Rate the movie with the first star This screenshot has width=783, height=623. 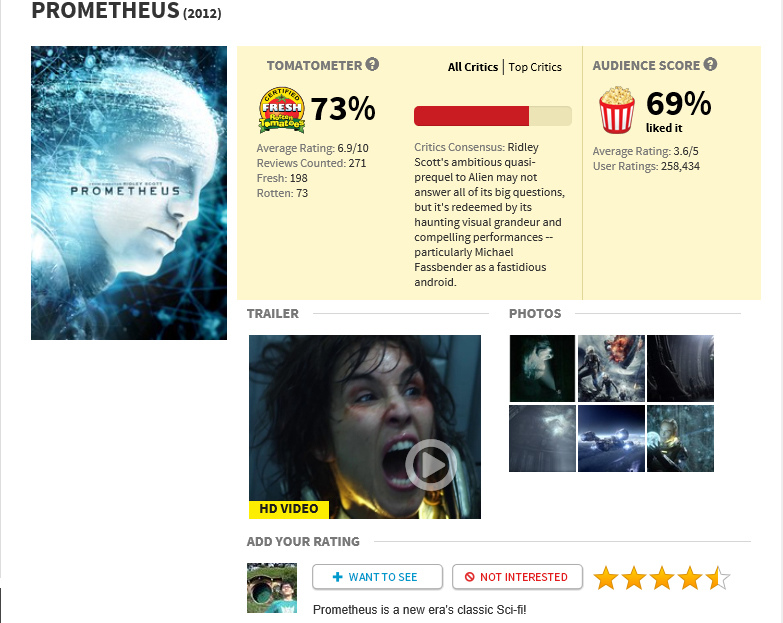tap(606, 578)
